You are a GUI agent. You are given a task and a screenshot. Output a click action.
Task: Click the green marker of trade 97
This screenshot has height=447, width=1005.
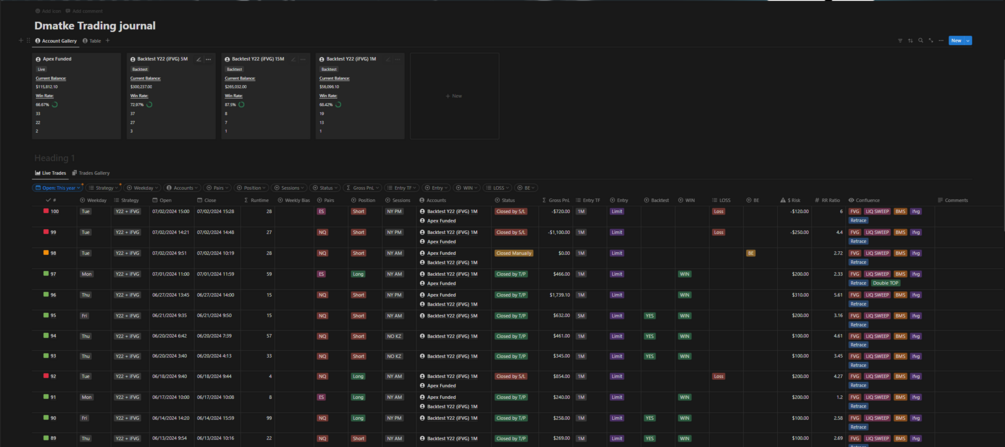(x=46, y=273)
